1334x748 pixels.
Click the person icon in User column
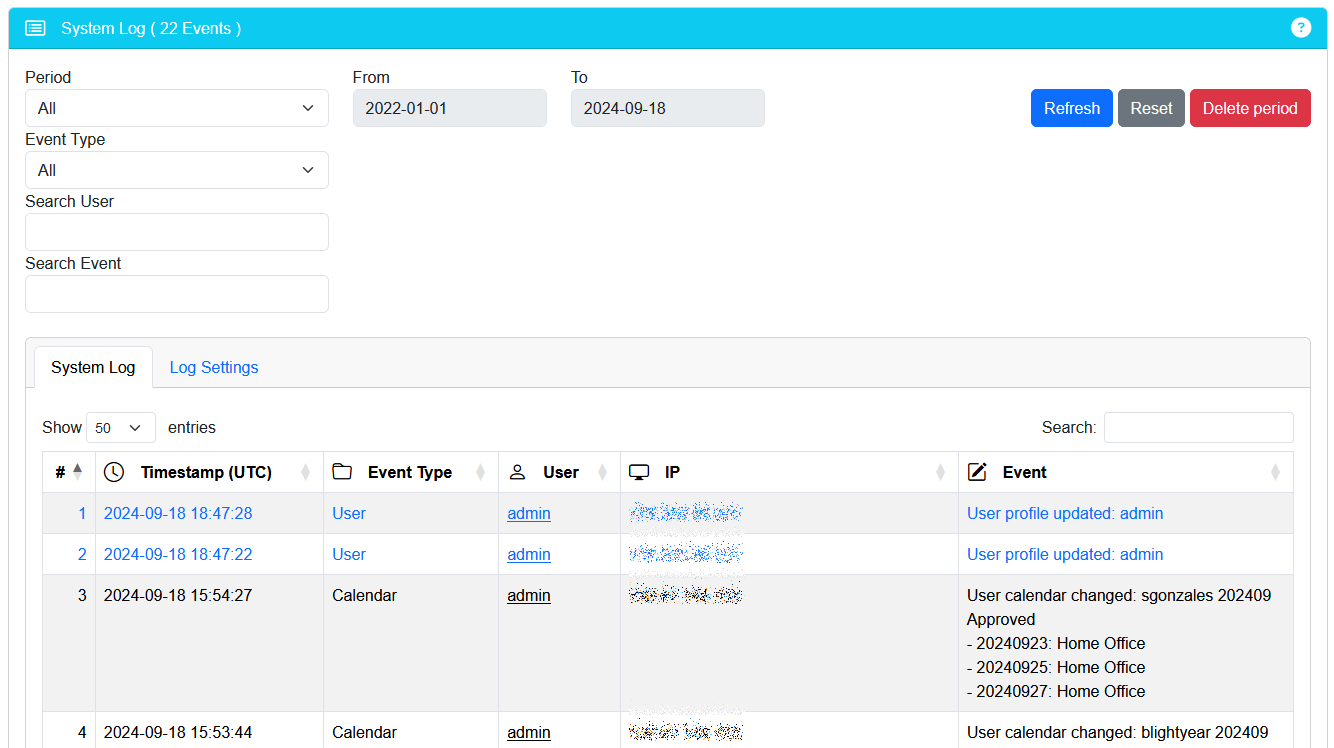(x=517, y=472)
